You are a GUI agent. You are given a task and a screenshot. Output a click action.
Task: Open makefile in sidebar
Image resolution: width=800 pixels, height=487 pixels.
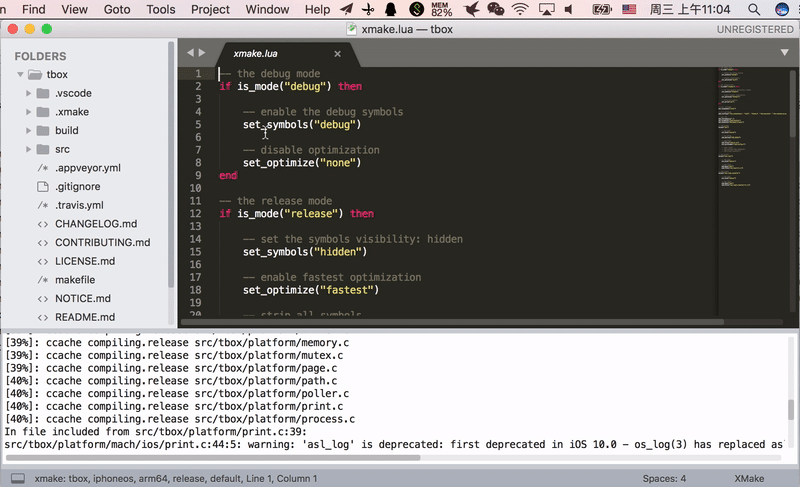(75, 279)
